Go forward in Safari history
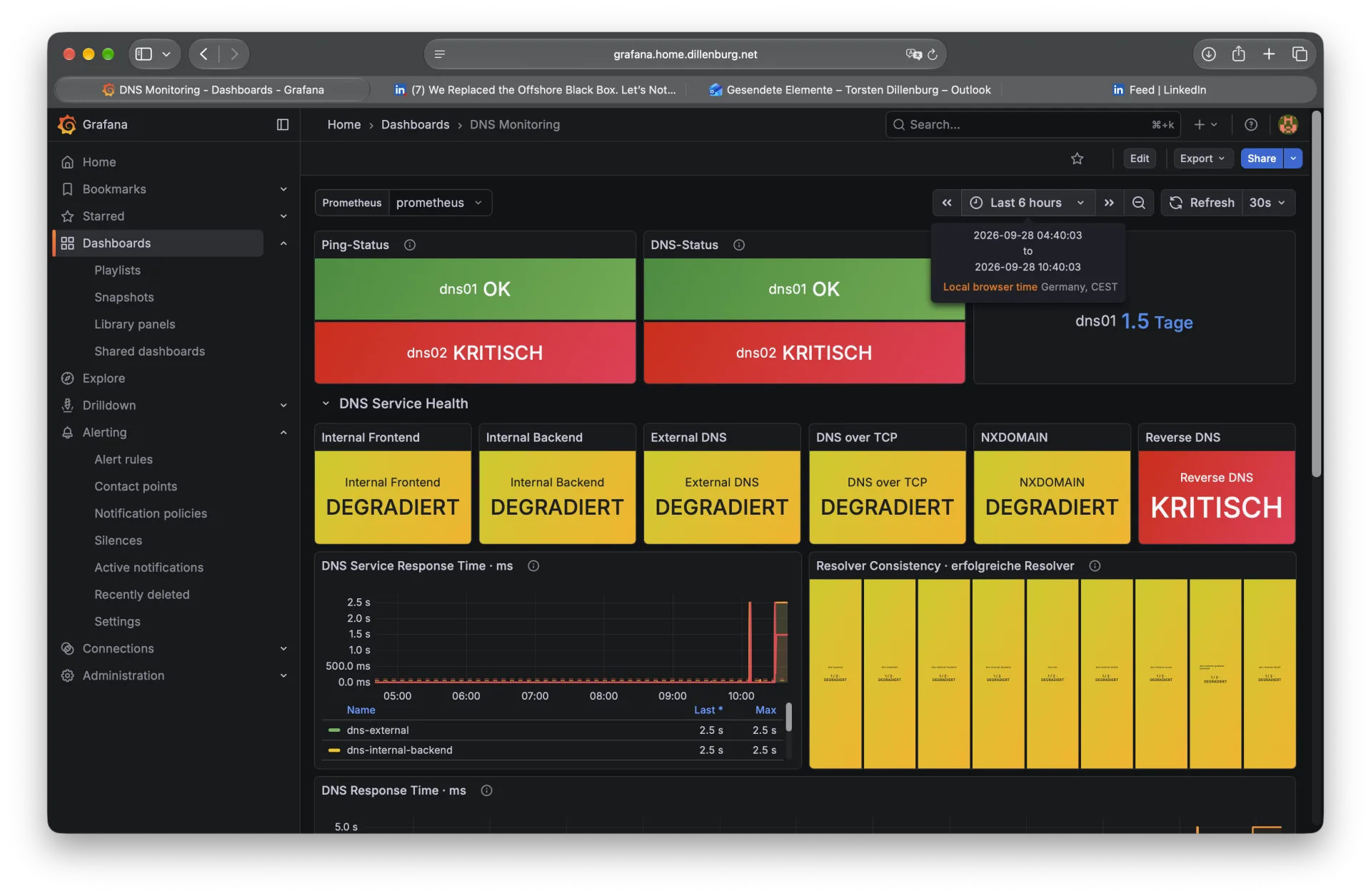The width and height of the screenshot is (1371, 896). point(233,54)
